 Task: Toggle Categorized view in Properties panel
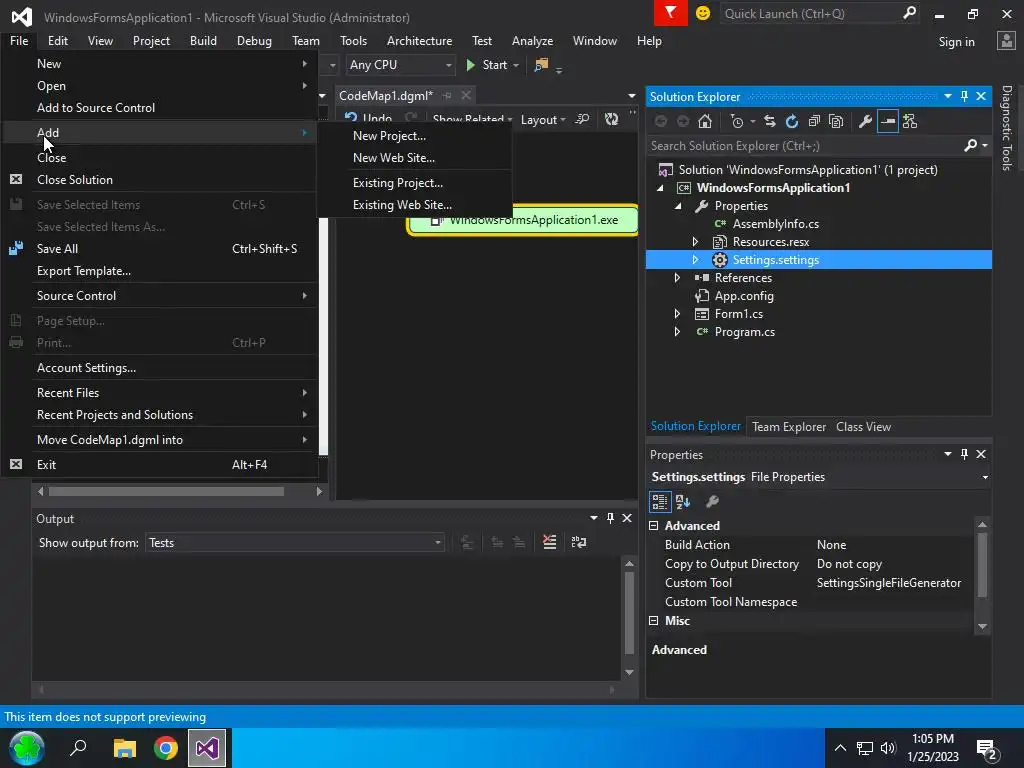(x=660, y=502)
